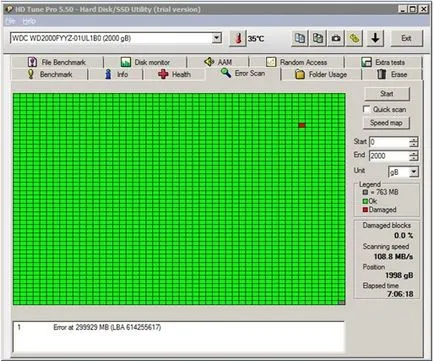Screen dimensions: 434x361
Task: Open the Help menu
Action: pos(29,21)
